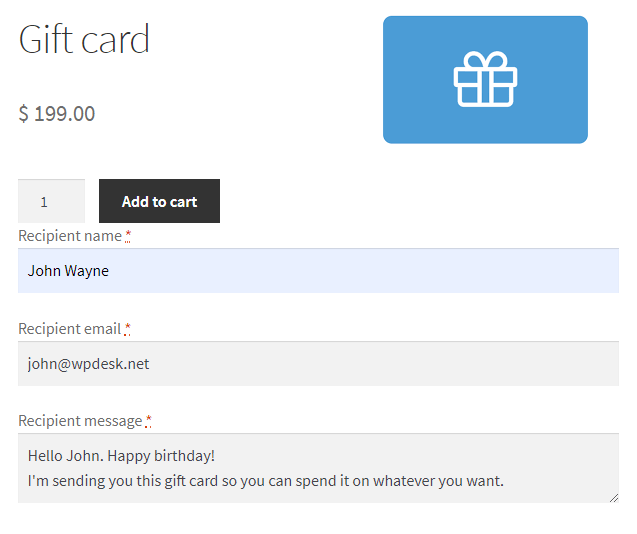Click the required asterisk beside Recipient email
Screen dimensions: 637x534
[x=128, y=329]
